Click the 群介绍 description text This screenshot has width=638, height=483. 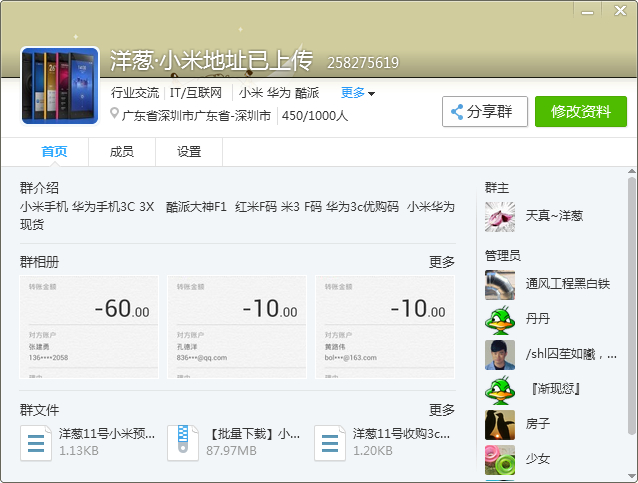point(237,215)
